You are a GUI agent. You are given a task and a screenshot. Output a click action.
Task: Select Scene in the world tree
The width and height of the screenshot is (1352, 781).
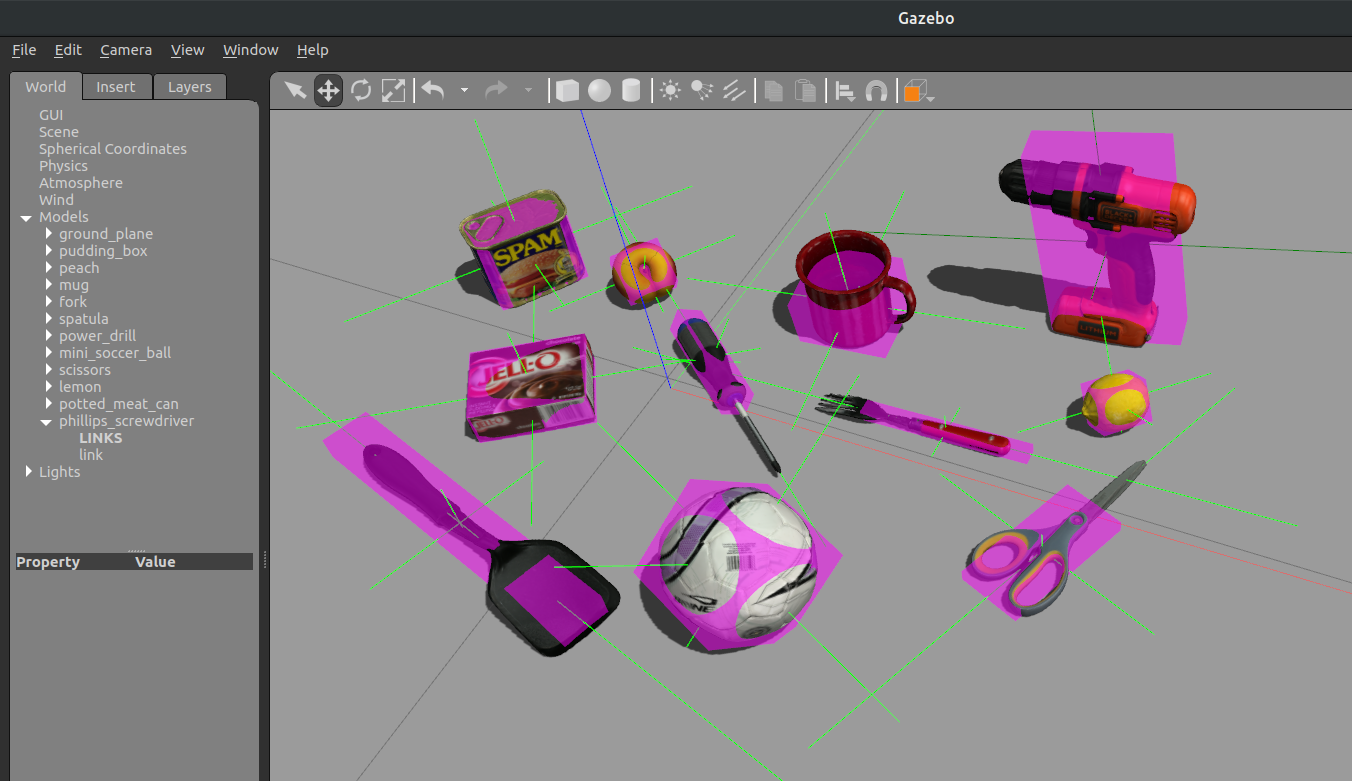(59, 132)
